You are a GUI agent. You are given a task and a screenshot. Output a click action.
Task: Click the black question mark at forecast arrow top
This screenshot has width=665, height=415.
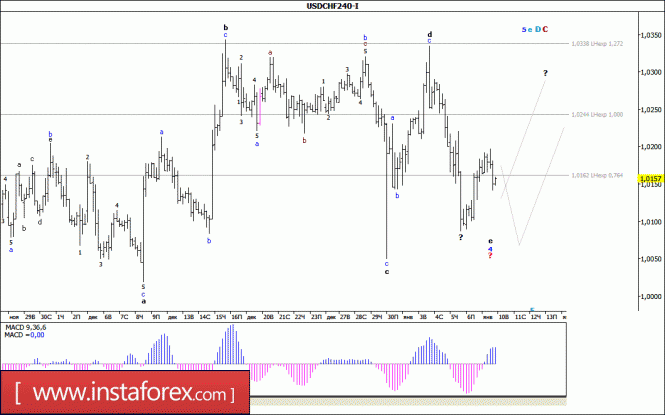(x=545, y=74)
